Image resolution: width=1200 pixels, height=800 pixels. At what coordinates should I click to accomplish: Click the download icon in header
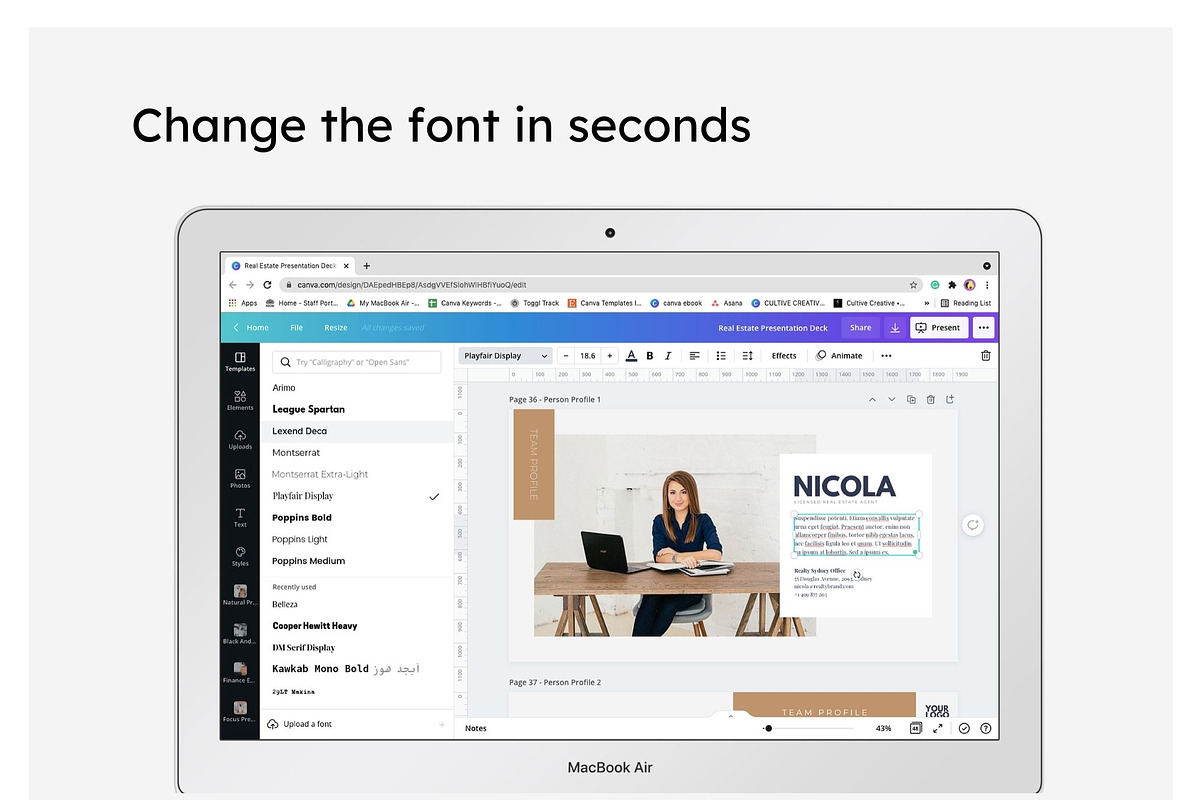tap(895, 328)
